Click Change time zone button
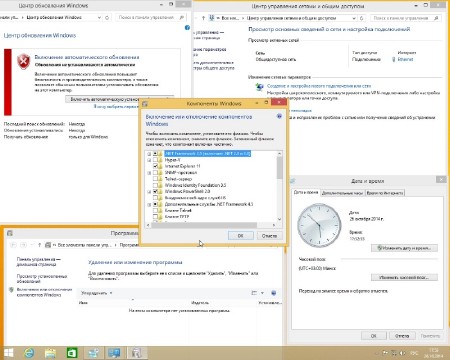The image size is (450, 360). coord(404,277)
